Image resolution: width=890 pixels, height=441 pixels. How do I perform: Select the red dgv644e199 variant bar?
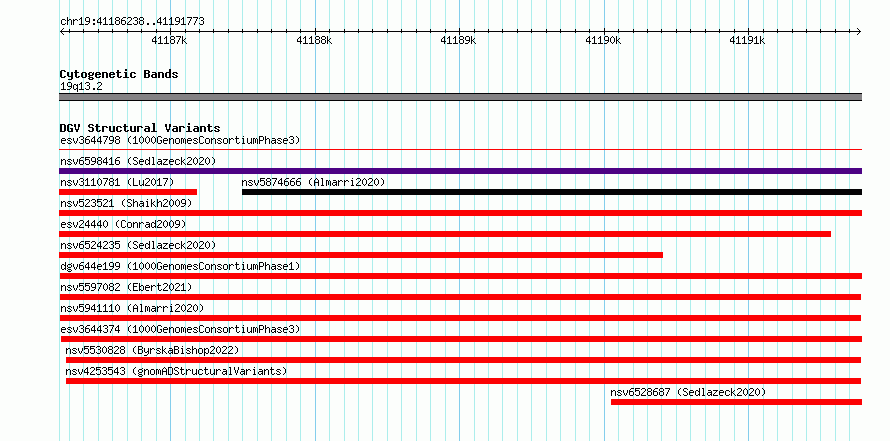point(460,276)
